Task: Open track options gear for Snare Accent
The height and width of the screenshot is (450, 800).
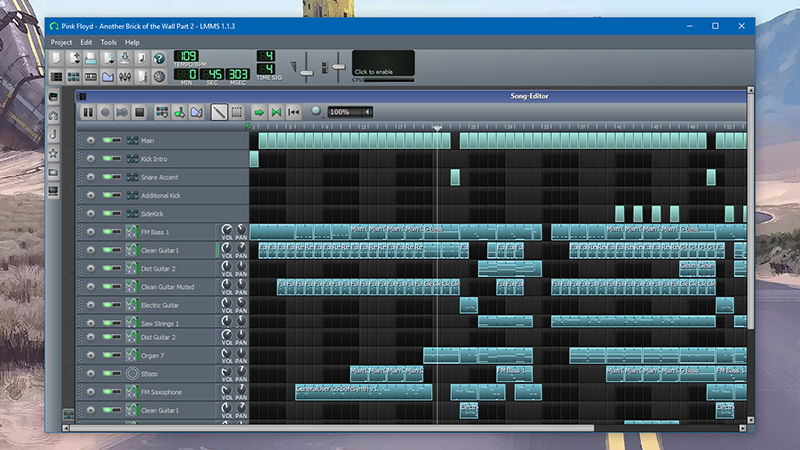Action: 91,177
